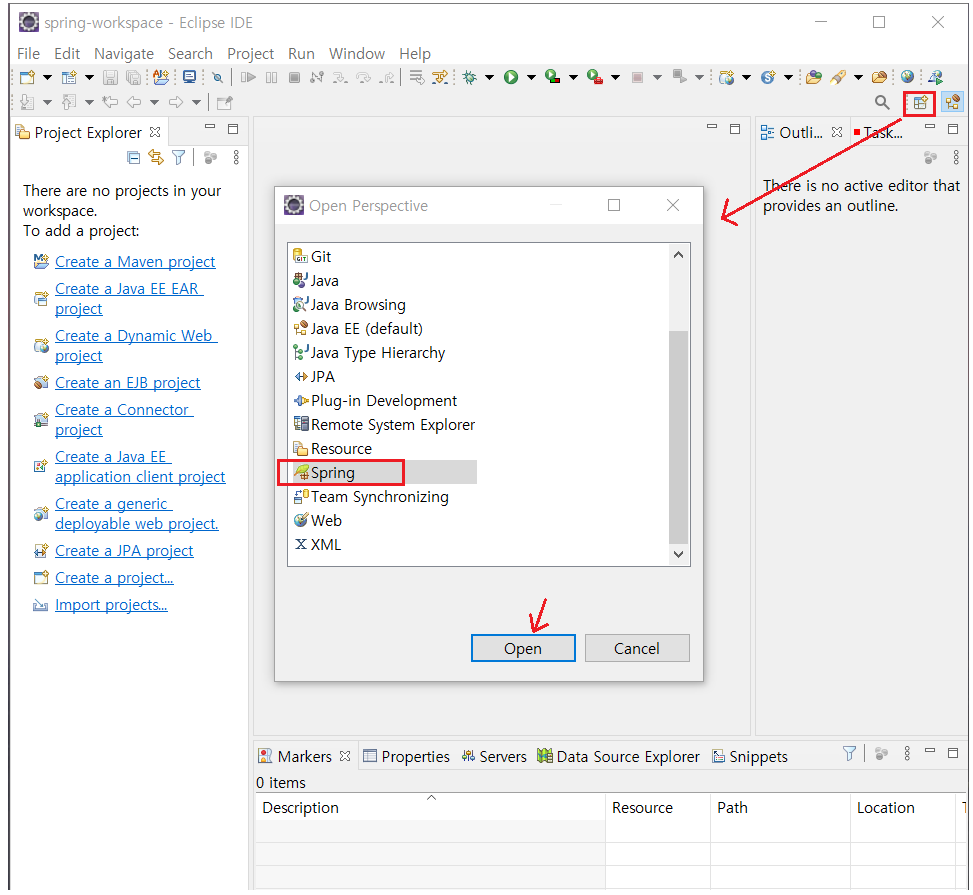Click the Run External Tools toolbox icon
This screenshot has height=895, width=973.
594,78
